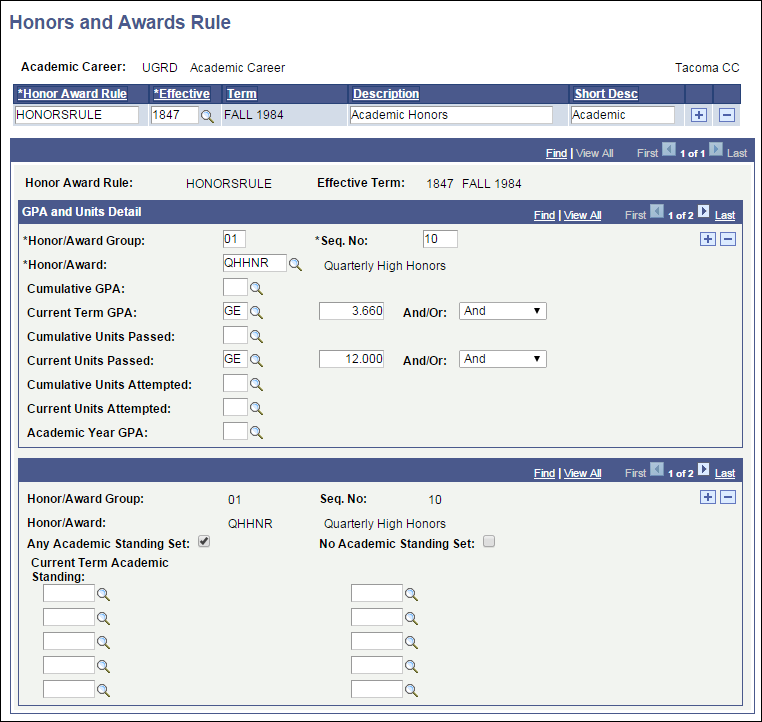Open Honor/Award QHHNR lookup magnifier
The image size is (762, 722).
tap(295, 264)
